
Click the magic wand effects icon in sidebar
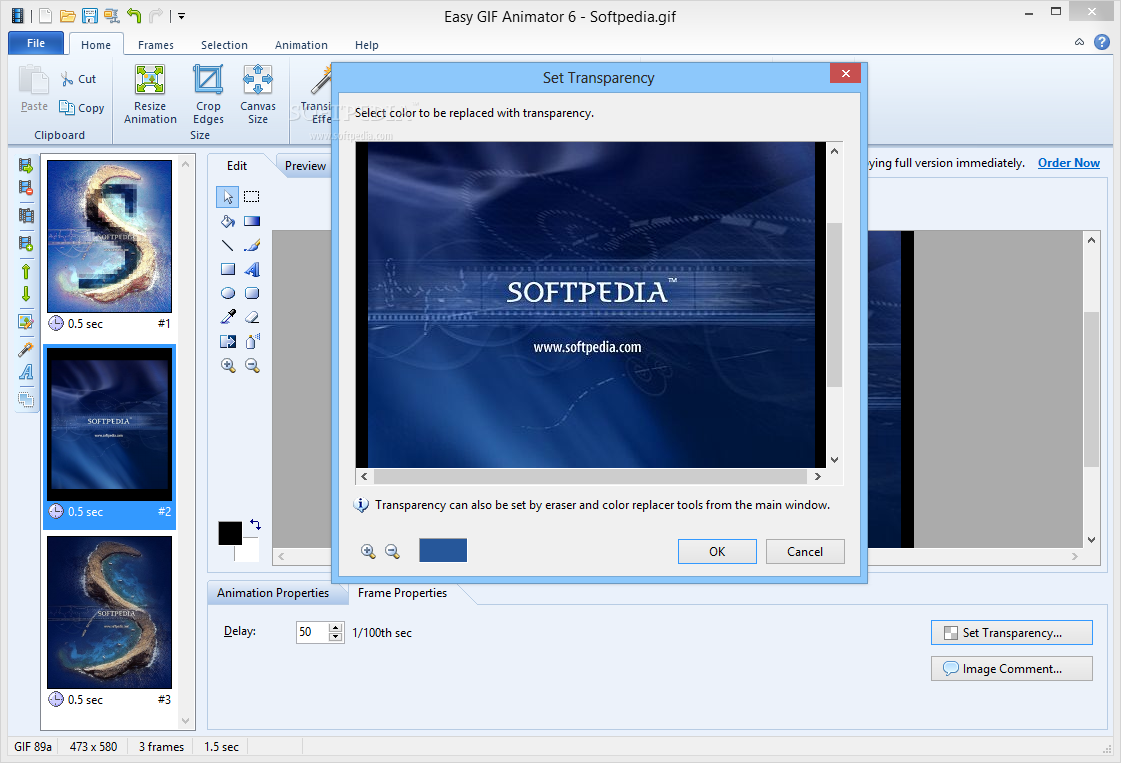click(x=26, y=350)
